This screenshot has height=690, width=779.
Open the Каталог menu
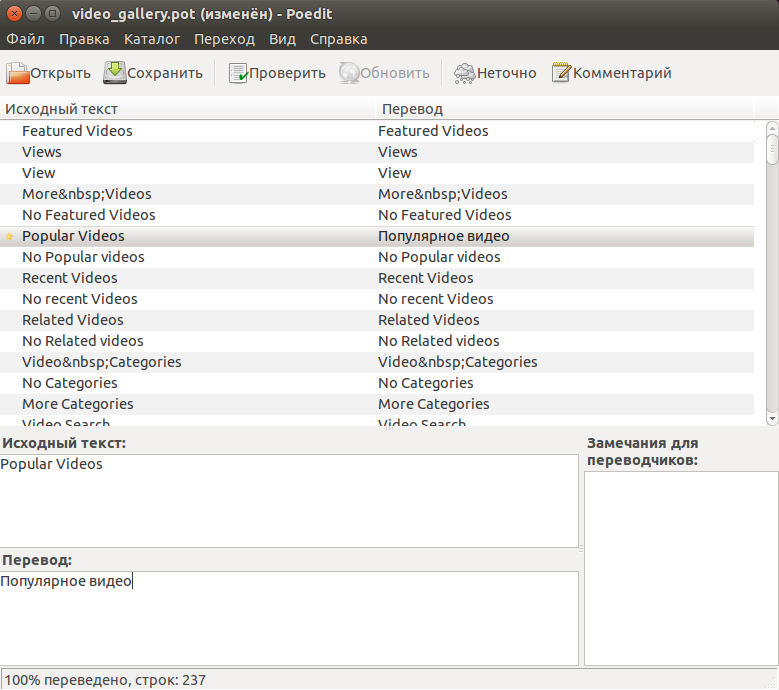152,39
